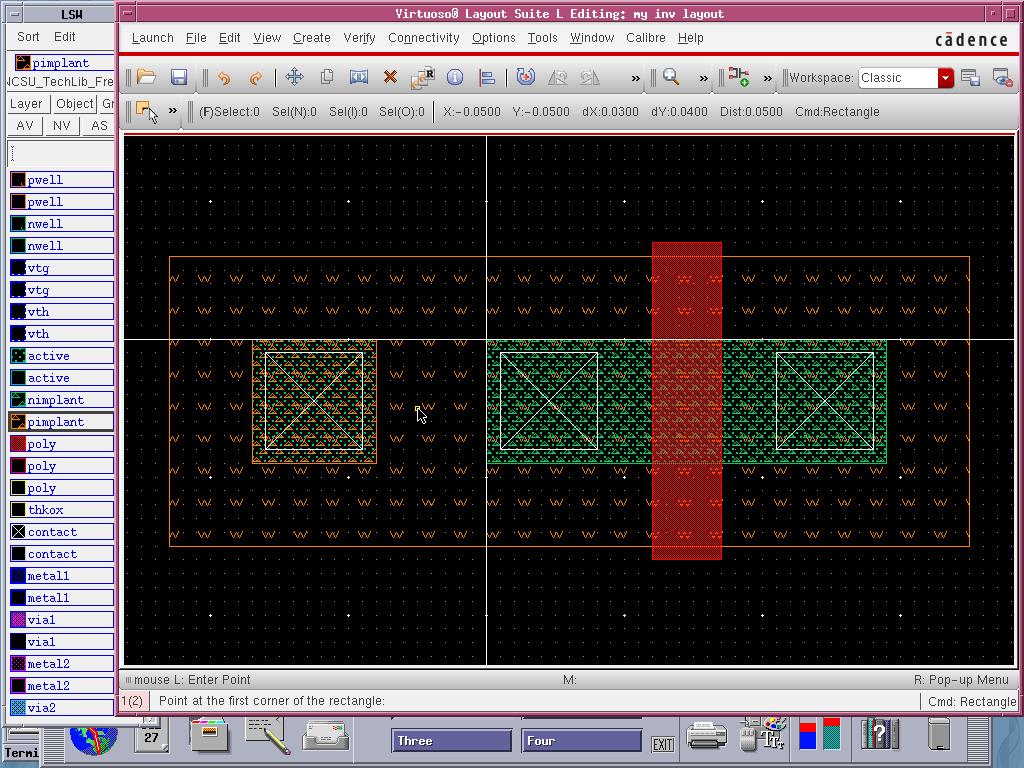This screenshot has height=768, width=1024.
Task: Select the Stretch tool icon
Action: point(359,77)
